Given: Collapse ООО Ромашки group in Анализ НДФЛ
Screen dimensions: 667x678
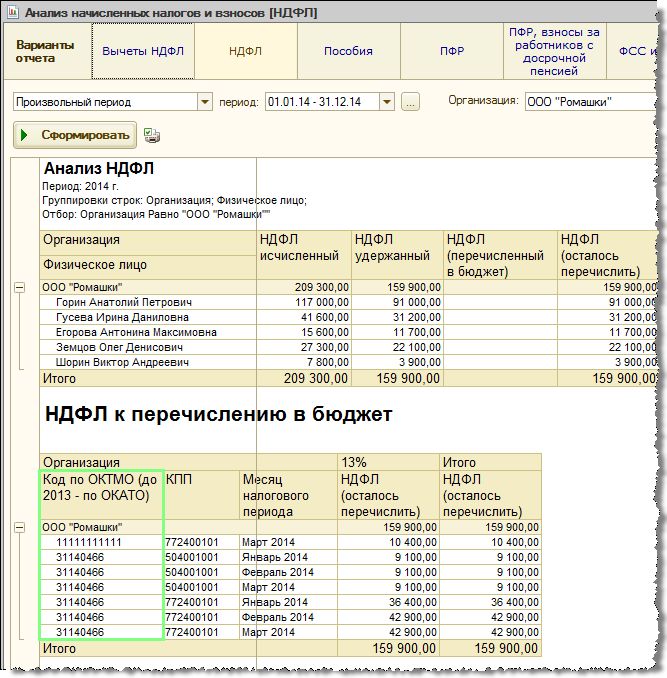Looking at the screenshot, I should [x=19, y=287].
